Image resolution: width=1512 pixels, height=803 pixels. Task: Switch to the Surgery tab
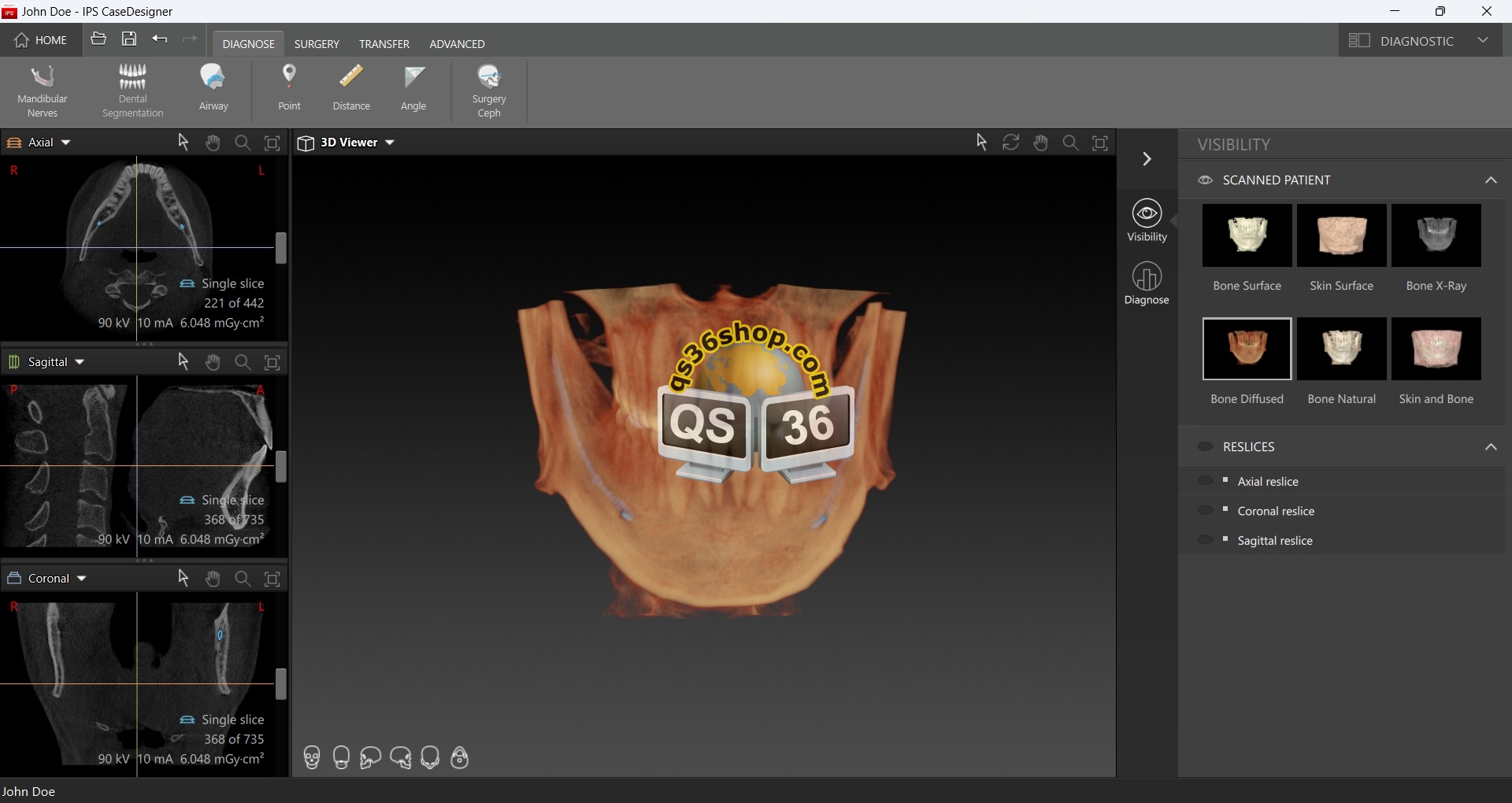317,44
